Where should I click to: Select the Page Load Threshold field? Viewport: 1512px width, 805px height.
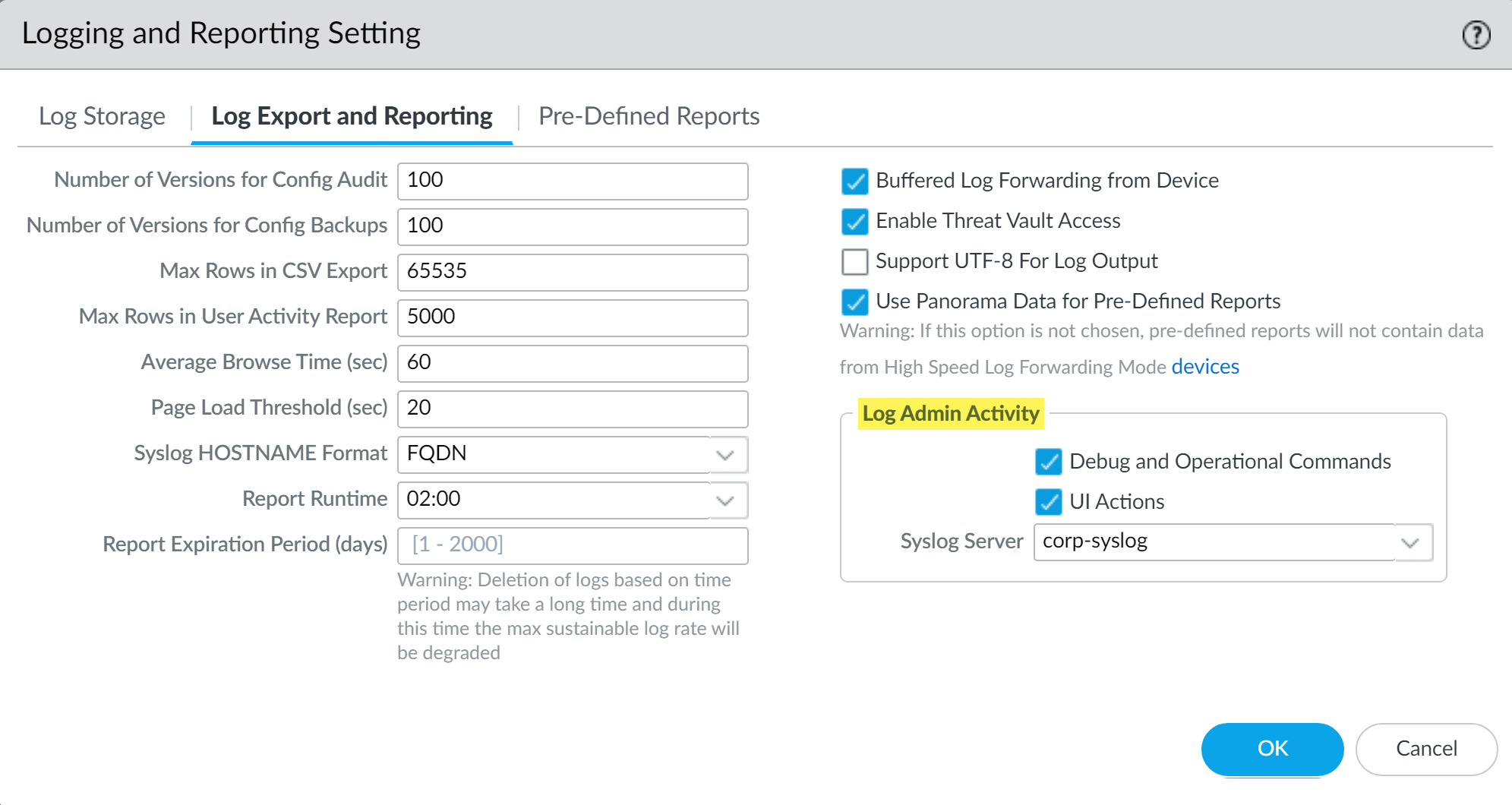pyautogui.click(x=572, y=409)
